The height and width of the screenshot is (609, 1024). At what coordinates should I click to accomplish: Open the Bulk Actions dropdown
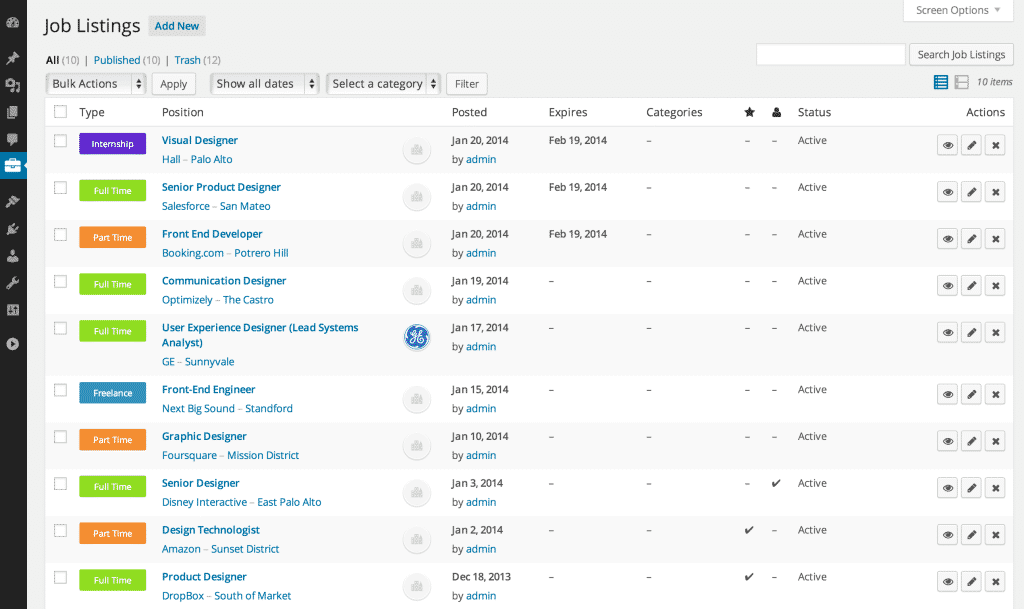[95, 83]
